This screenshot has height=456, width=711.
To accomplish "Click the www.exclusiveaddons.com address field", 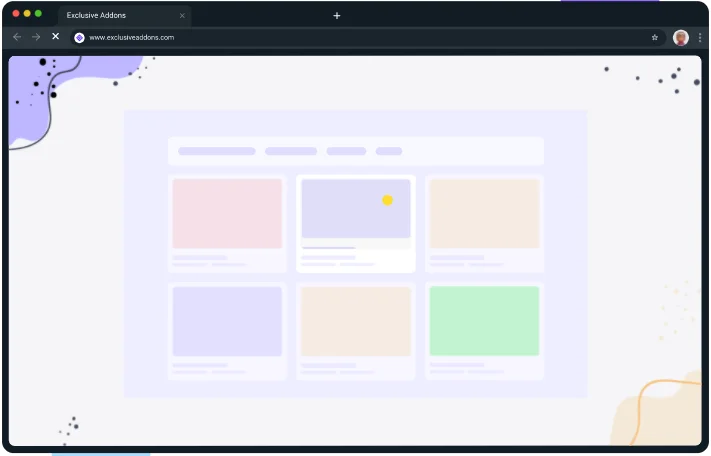I will 367,38.
